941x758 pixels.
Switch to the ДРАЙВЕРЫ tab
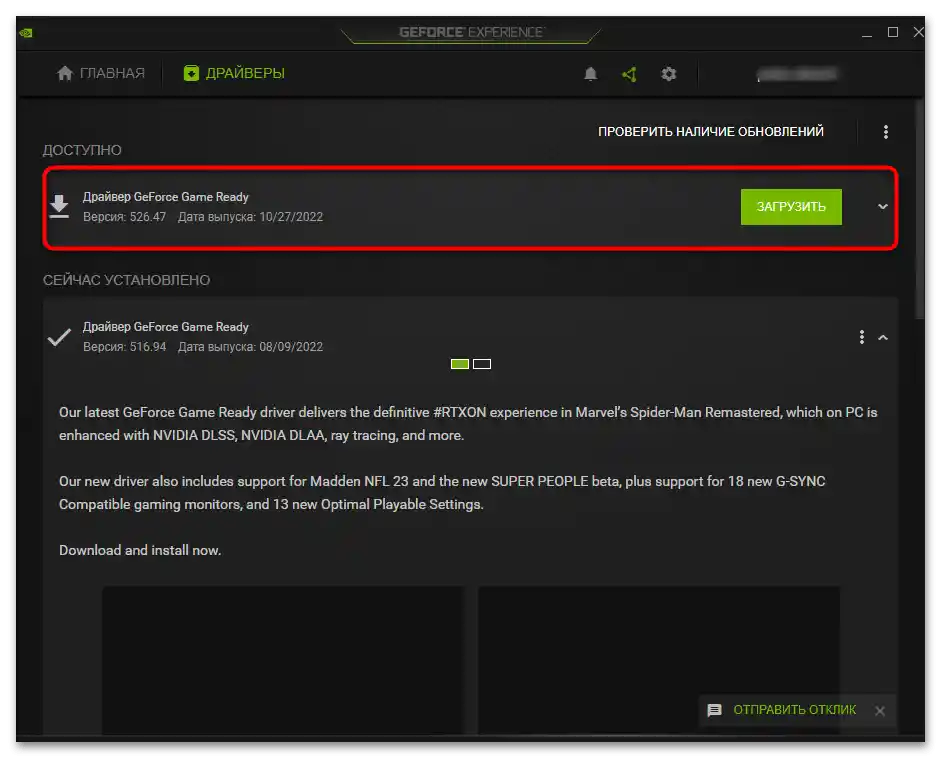[234, 73]
